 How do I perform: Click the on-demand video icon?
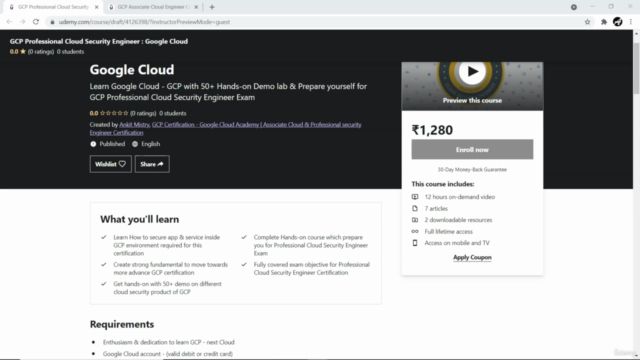[415, 197]
